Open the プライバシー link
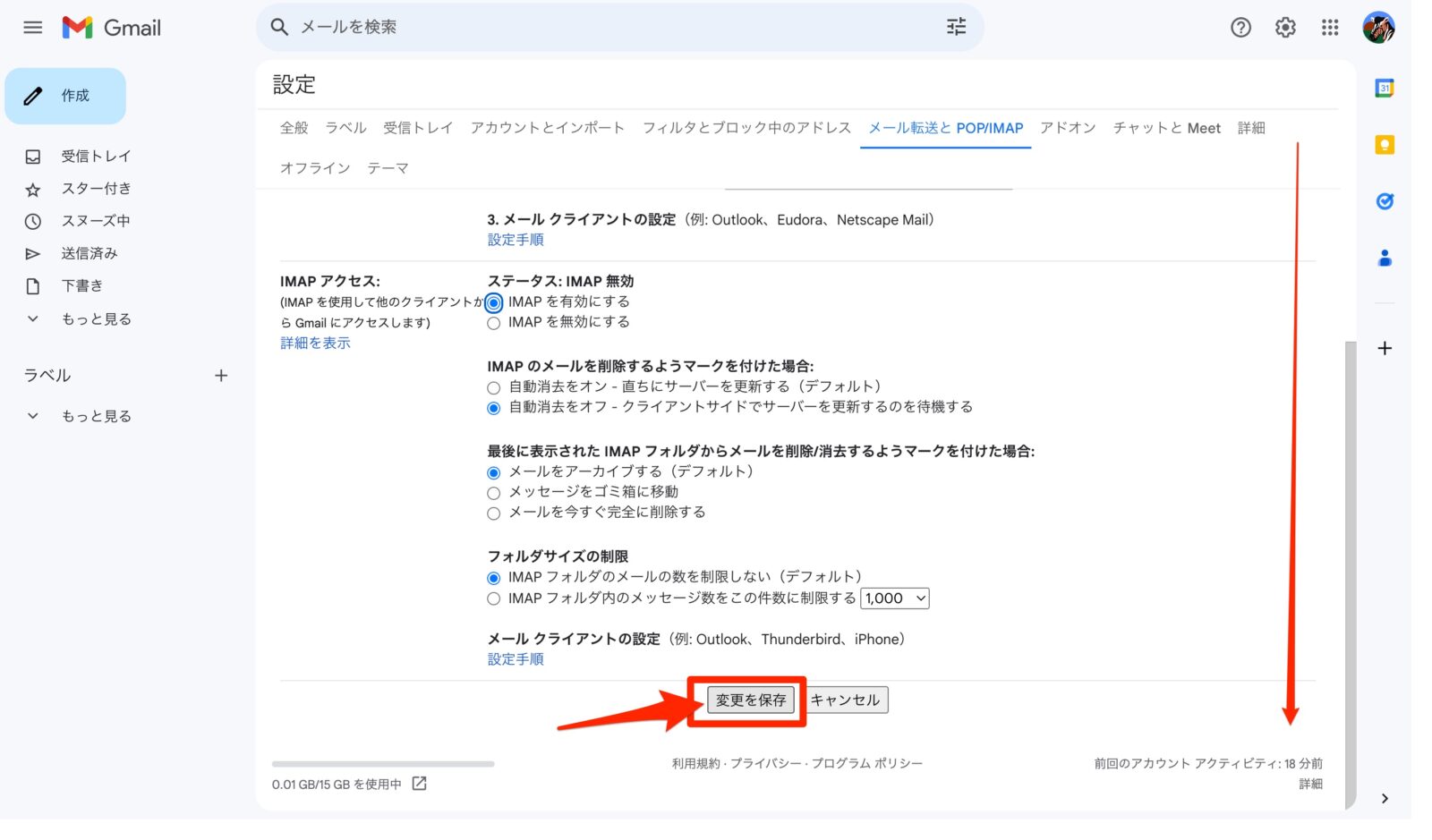The height and width of the screenshot is (840, 1432). click(x=765, y=763)
